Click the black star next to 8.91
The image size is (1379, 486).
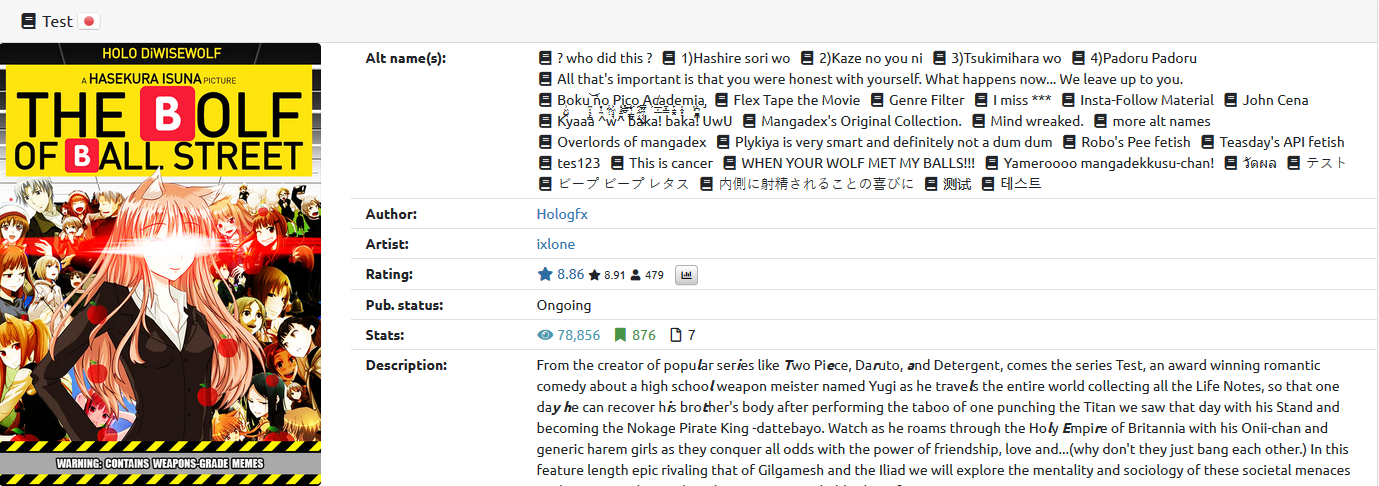click(x=594, y=275)
